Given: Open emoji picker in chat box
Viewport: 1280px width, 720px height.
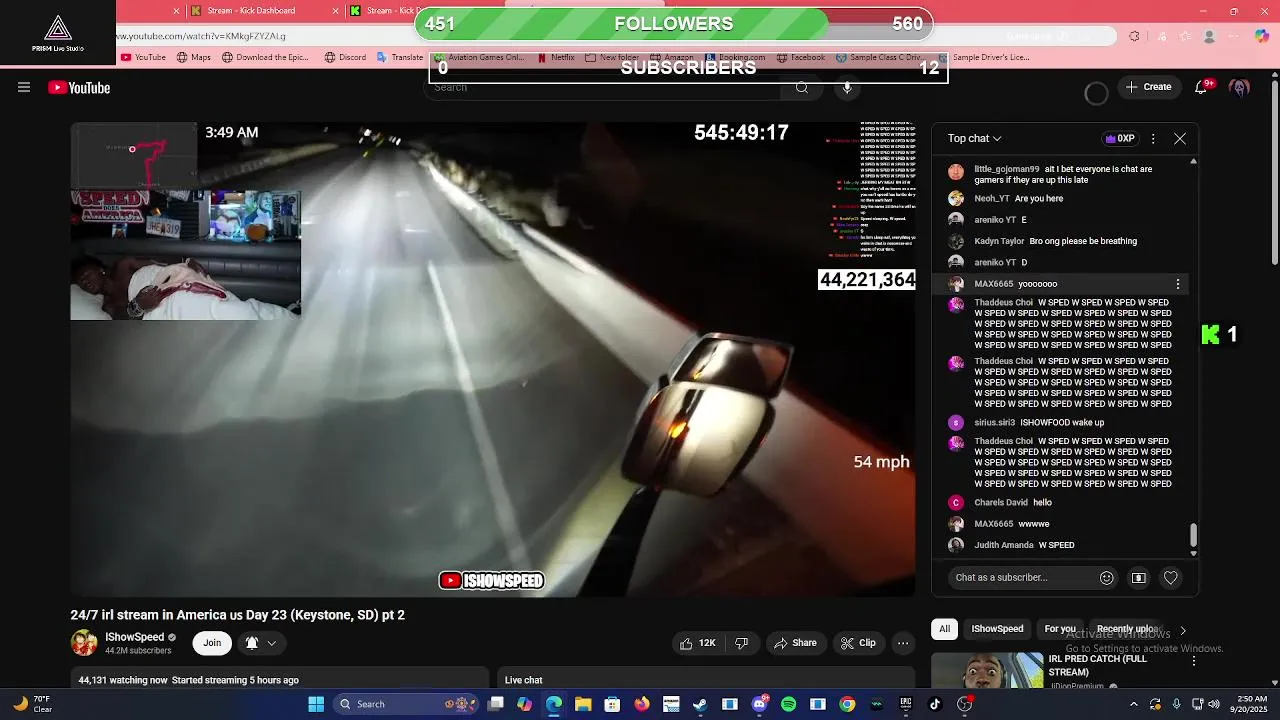Looking at the screenshot, I should [x=1106, y=577].
